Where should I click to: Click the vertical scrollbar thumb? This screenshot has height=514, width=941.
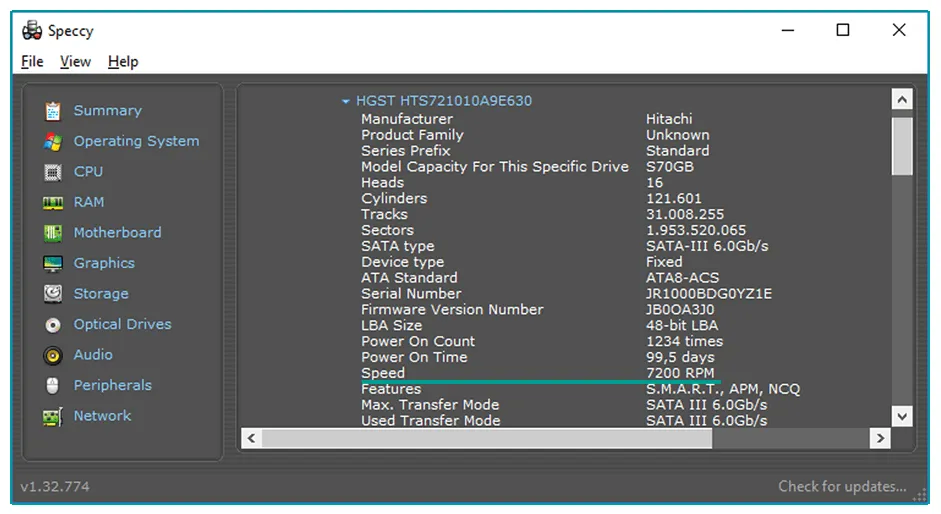(901, 147)
